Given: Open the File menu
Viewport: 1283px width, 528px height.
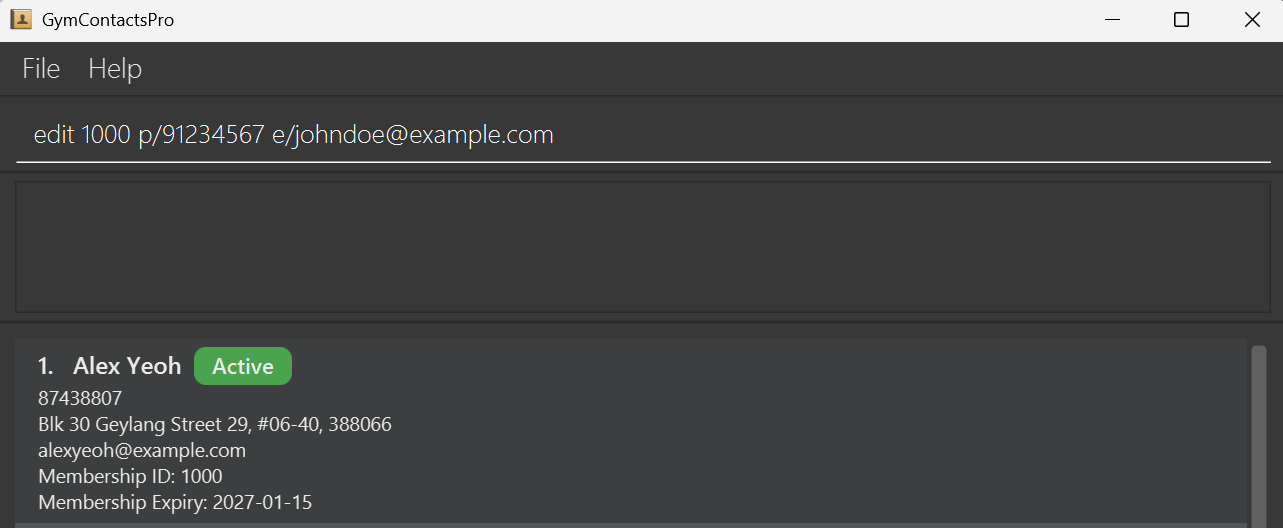Looking at the screenshot, I should click(41, 68).
